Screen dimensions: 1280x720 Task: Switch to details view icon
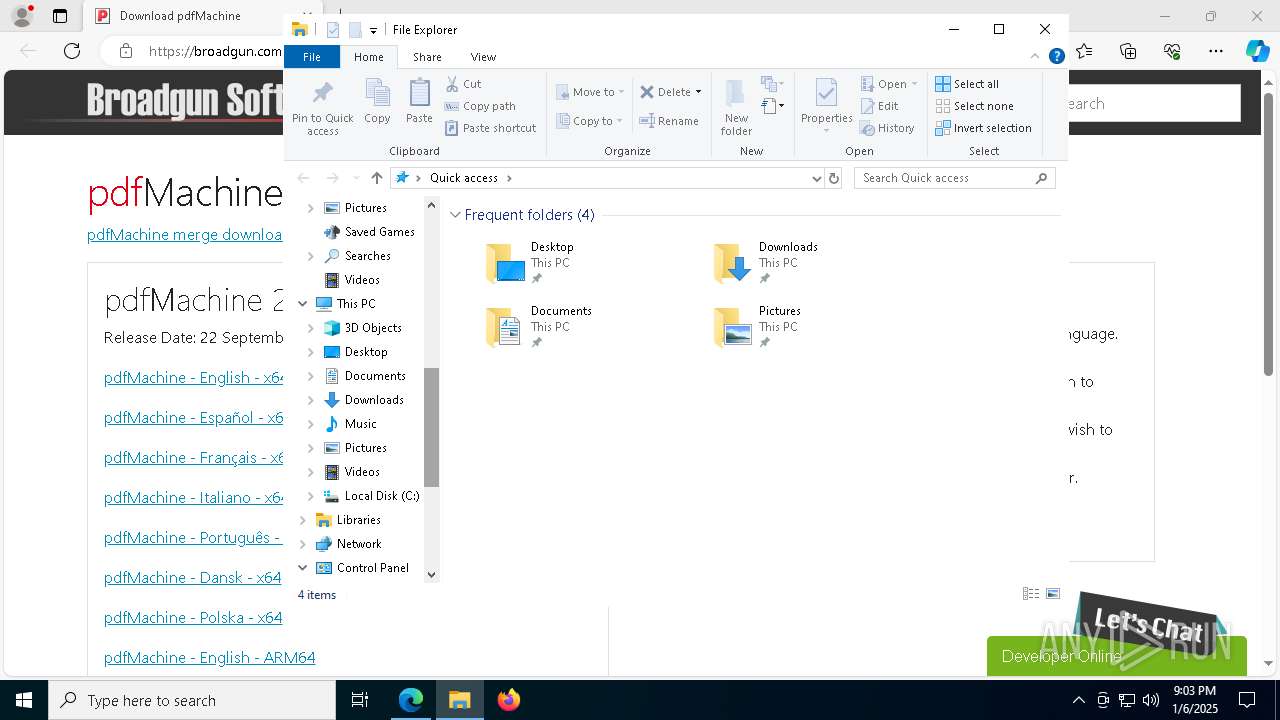click(x=1031, y=594)
